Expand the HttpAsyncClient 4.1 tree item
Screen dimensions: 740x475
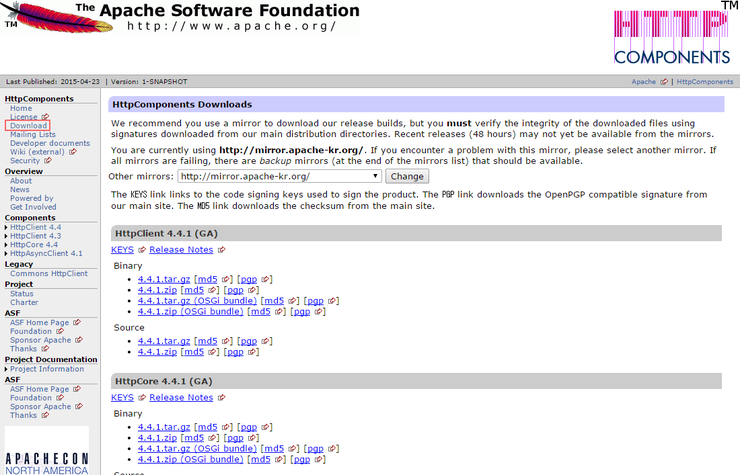pos(6,254)
